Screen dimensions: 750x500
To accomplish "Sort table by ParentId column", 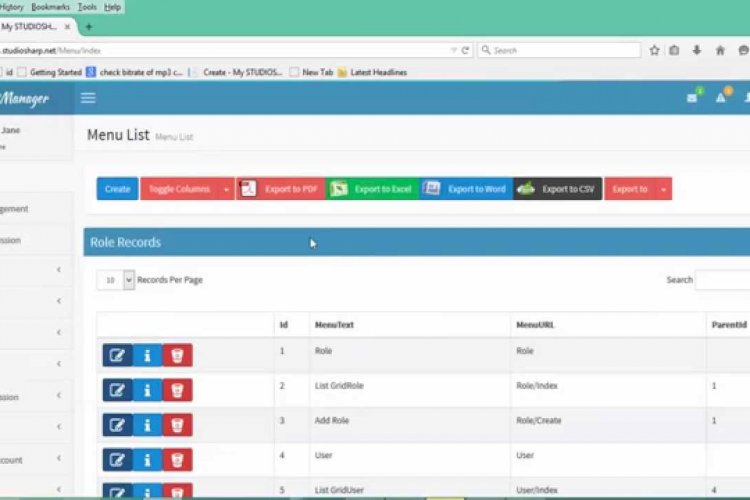I will [729, 325].
